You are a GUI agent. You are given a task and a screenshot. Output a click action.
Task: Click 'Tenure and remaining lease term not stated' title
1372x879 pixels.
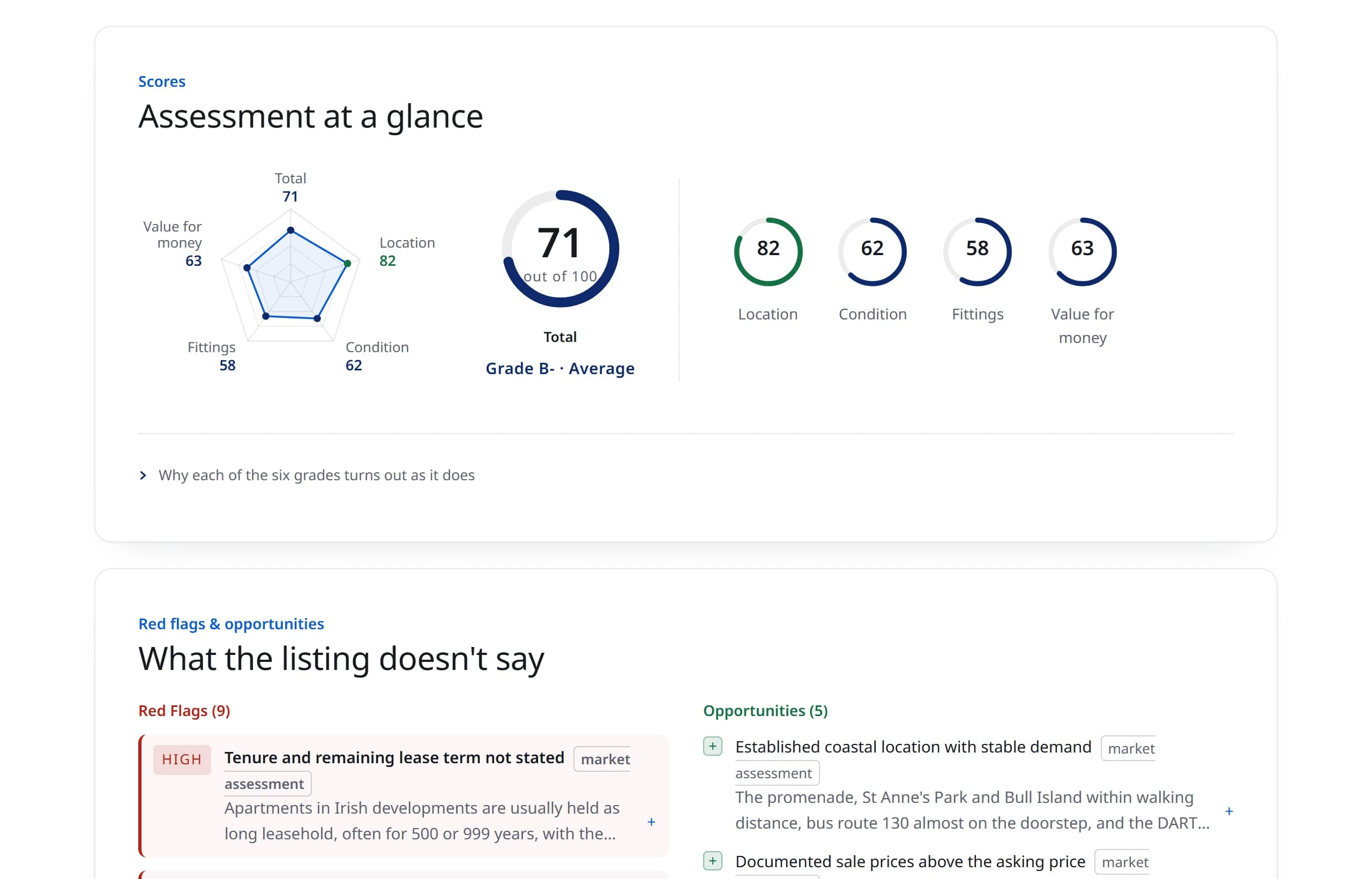pyautogui.click(x=394, y=757)
